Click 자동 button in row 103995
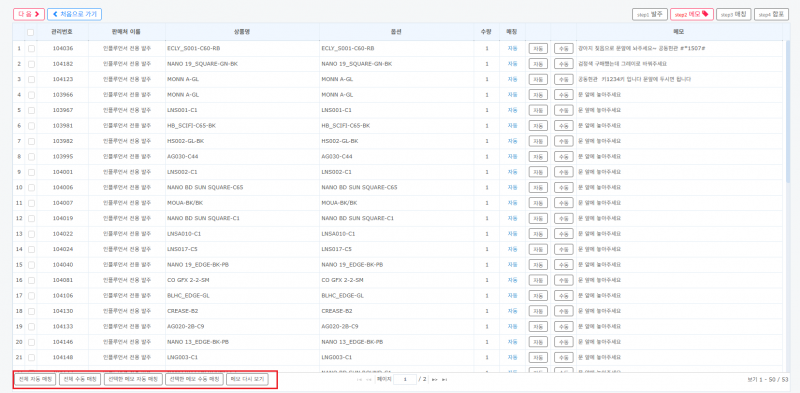The width and height of the screenshot is (800, 393). (x=538, y=157)
